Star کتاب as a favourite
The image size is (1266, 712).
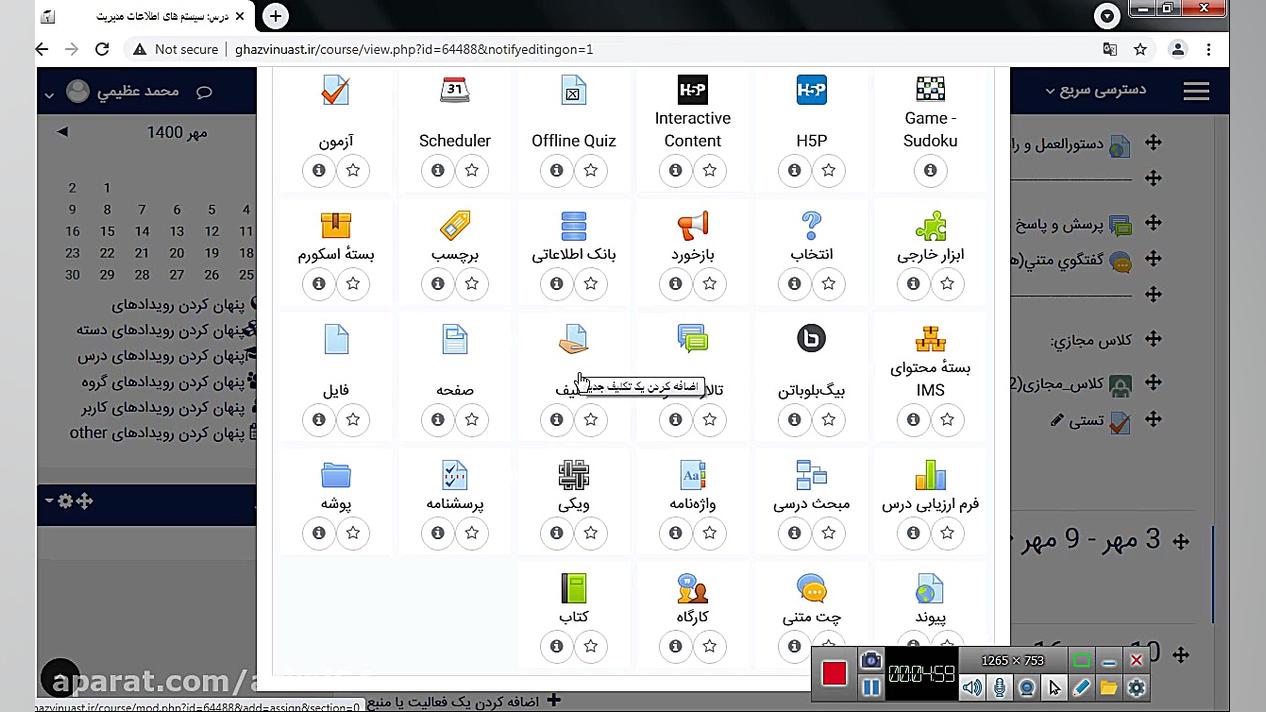(591, 646)
